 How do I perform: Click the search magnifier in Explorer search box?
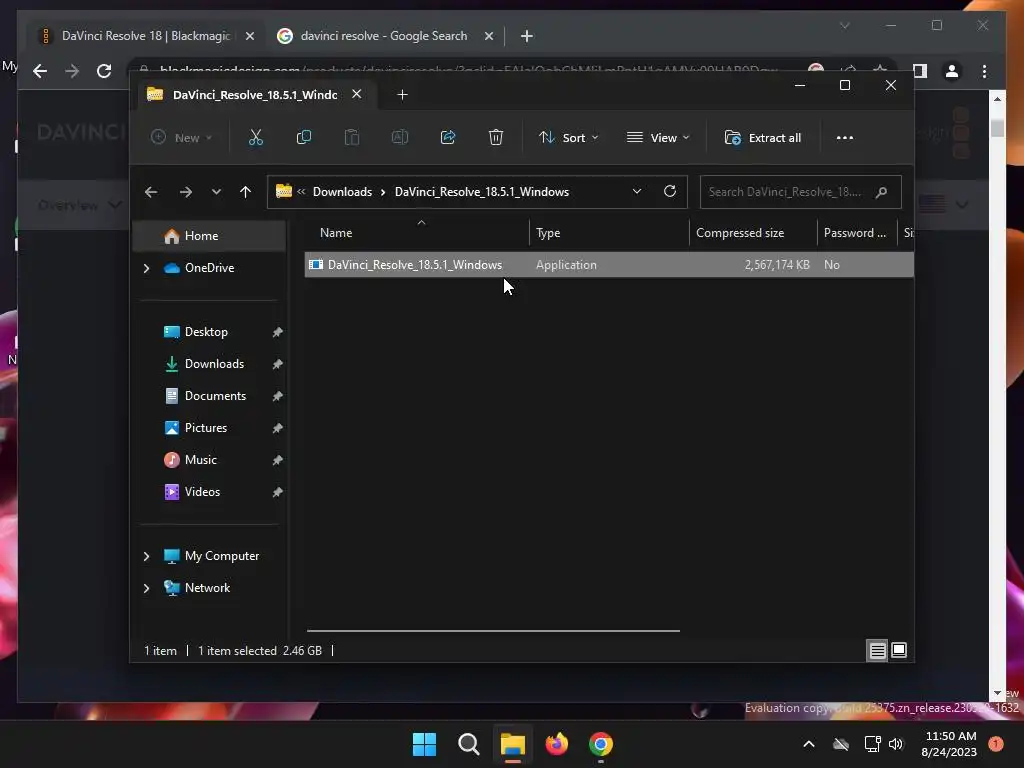[x=881, y=192]
